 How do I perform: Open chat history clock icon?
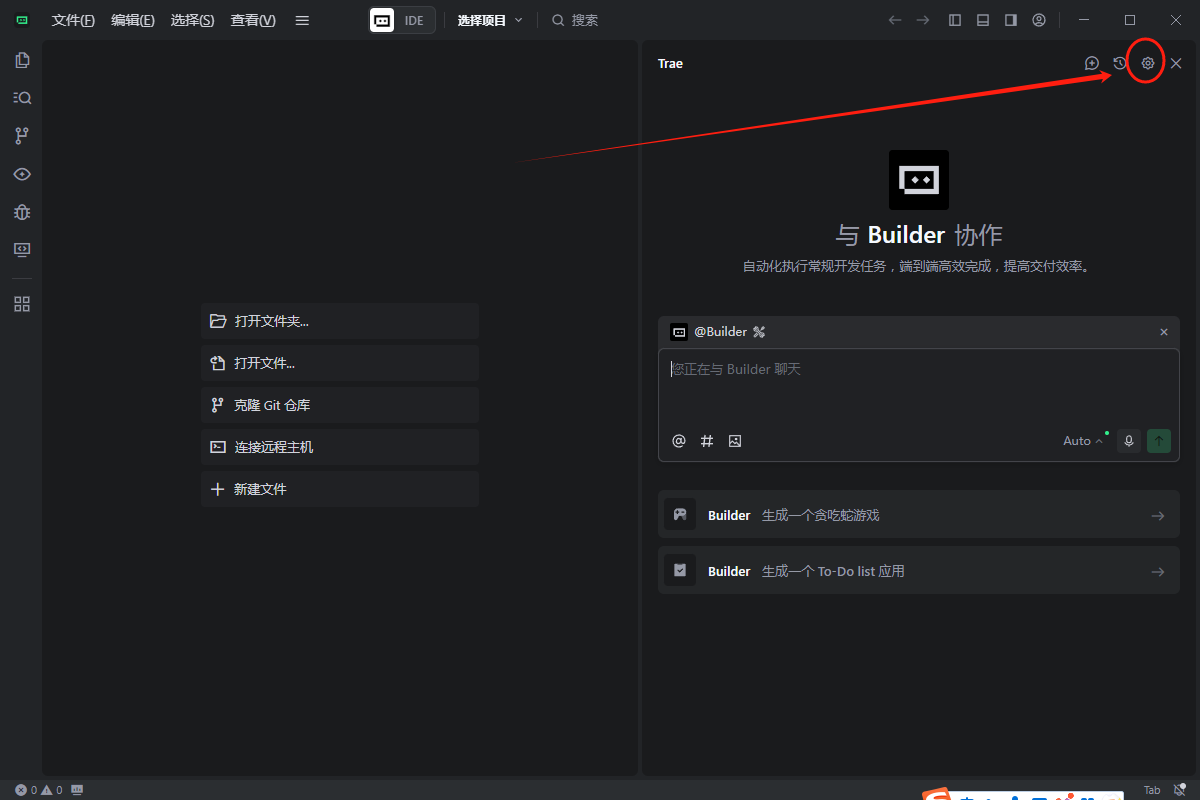pos(1120,63)
